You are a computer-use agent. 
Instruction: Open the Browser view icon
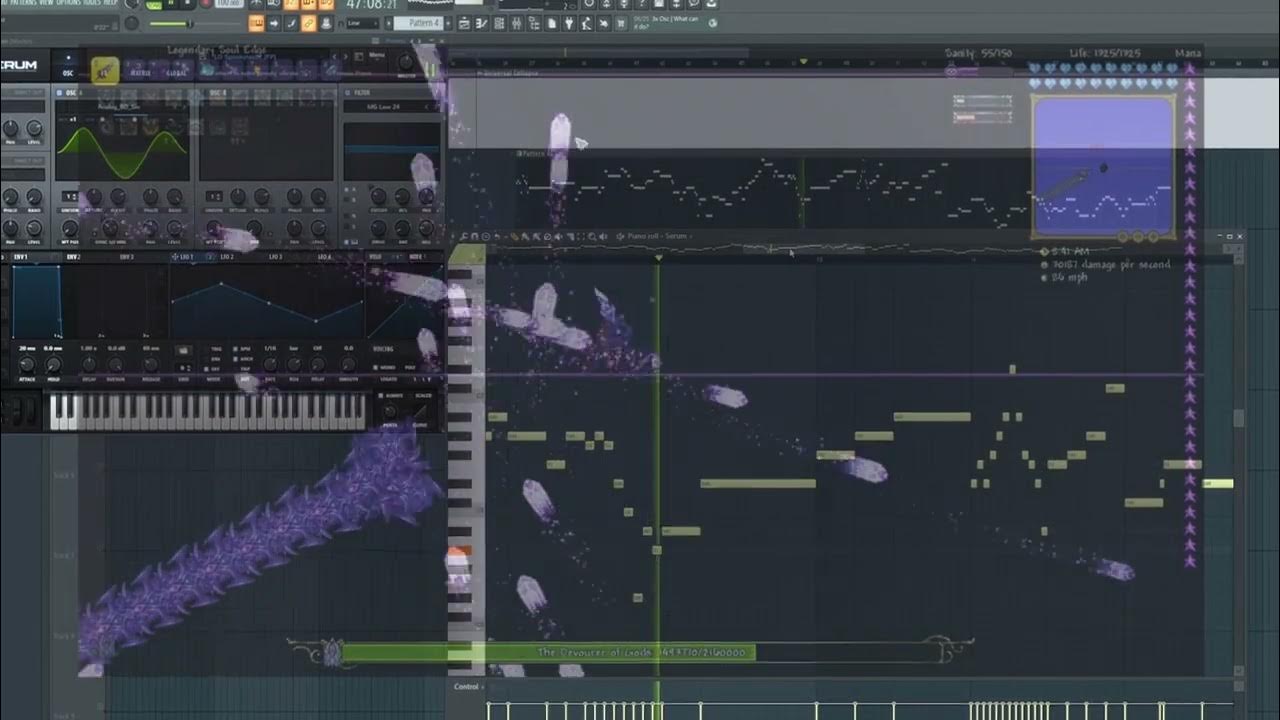[534, 23]
